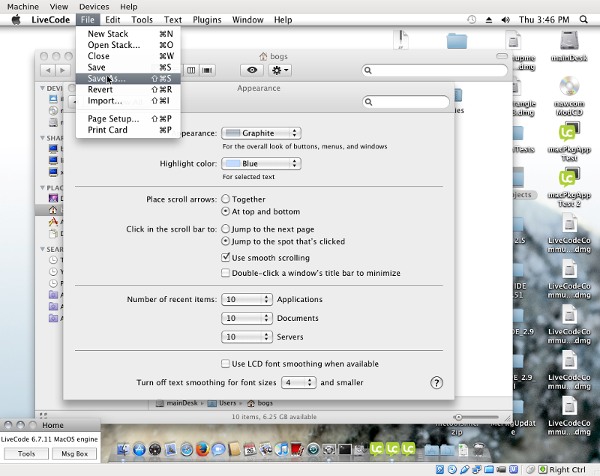Enable Use LCD font smoothing checkbox

coord(225,364)
